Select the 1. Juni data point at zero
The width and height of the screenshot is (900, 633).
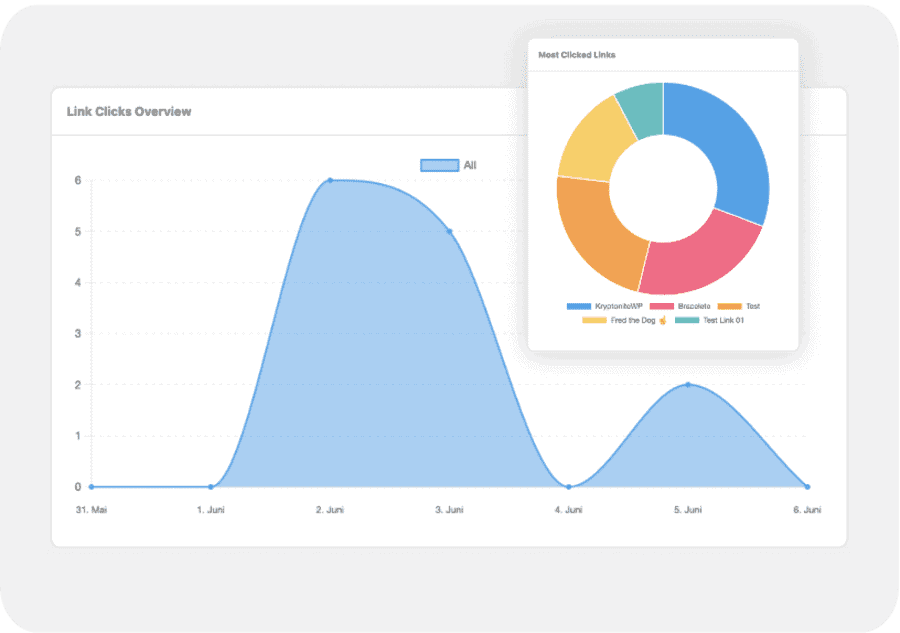(x=211, y=487)
